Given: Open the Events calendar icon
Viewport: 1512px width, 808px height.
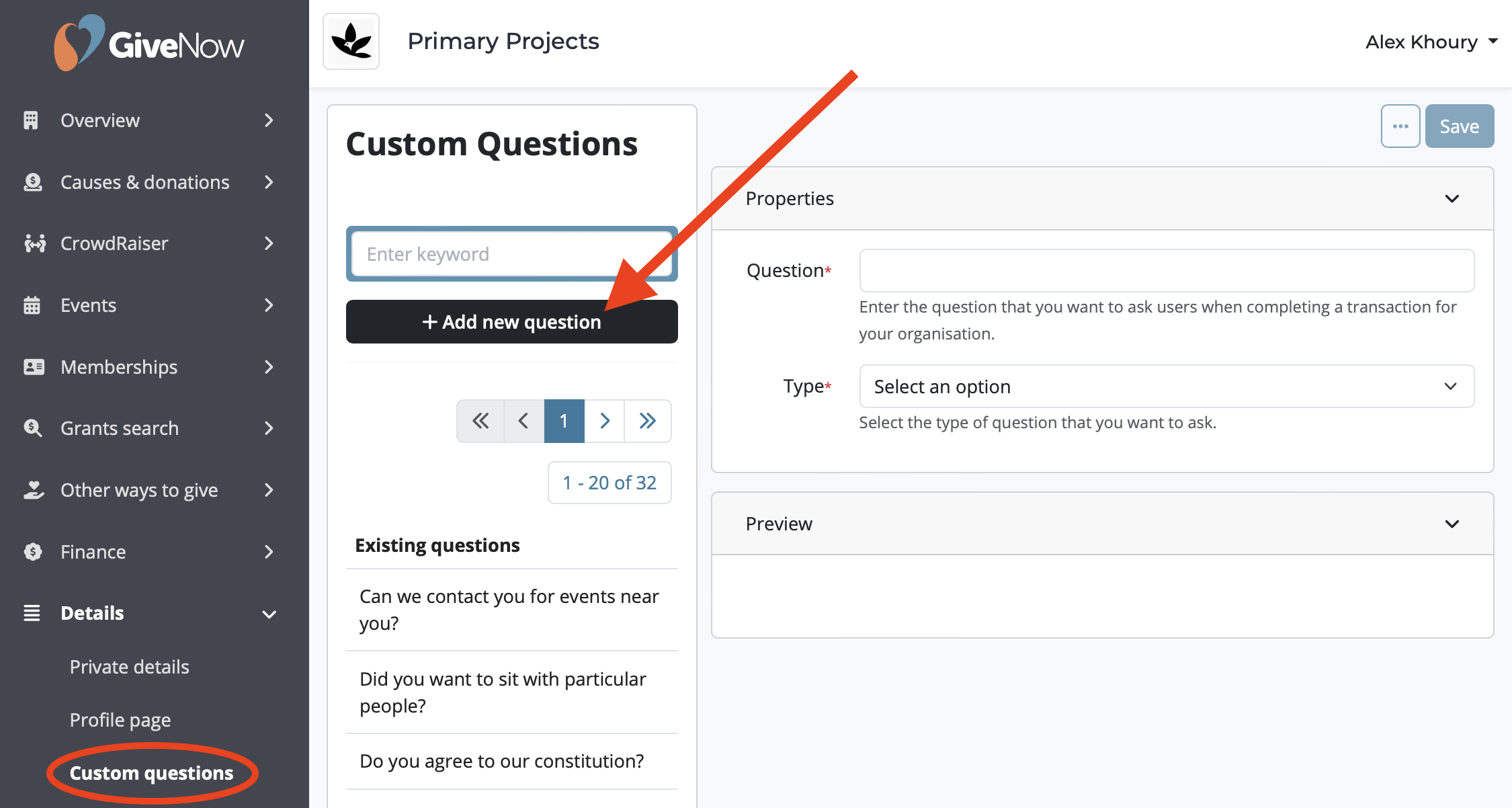Looking at the screenshot, I should [32, 305].
